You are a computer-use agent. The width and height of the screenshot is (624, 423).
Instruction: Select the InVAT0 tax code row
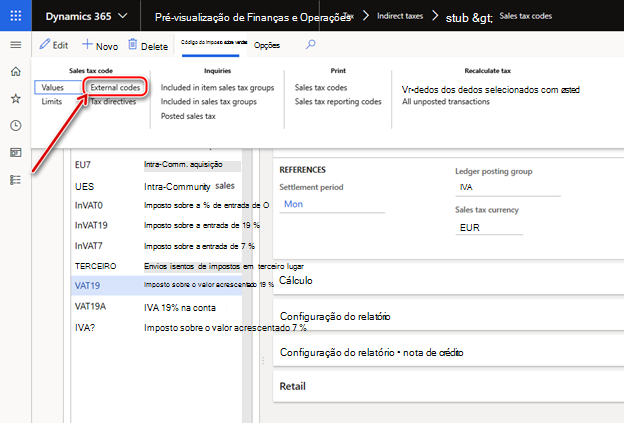point(157,205)
